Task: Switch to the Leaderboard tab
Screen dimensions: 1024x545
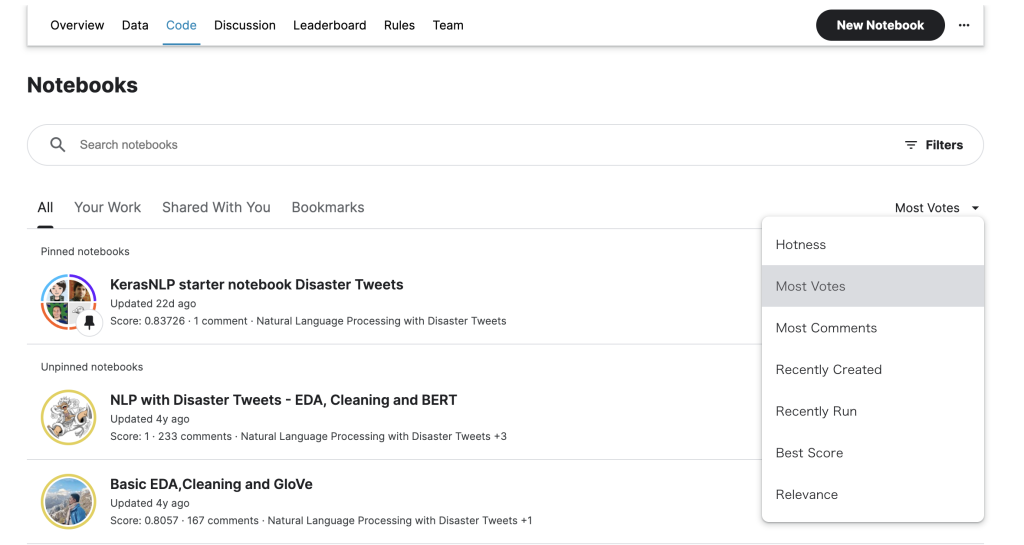Action: pos(329,25)
